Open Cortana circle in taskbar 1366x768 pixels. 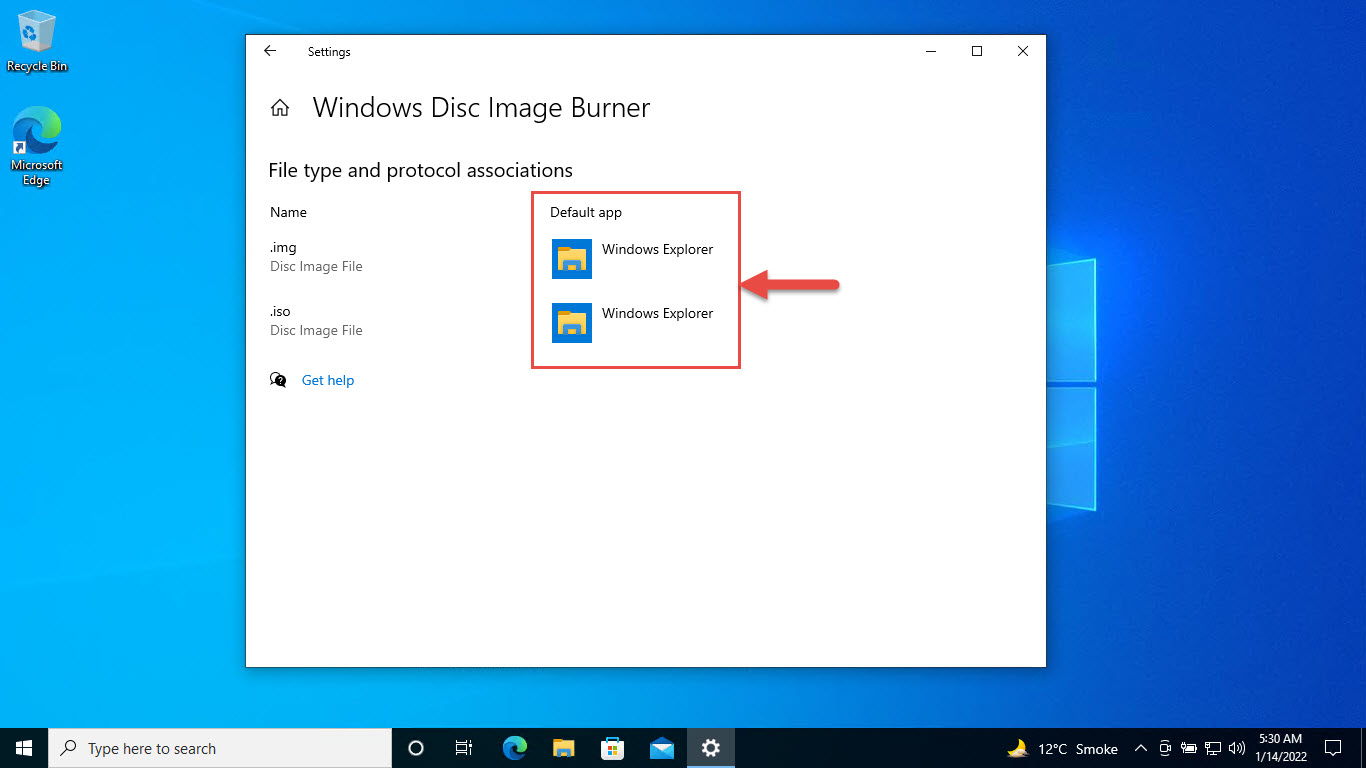point(416,748)
